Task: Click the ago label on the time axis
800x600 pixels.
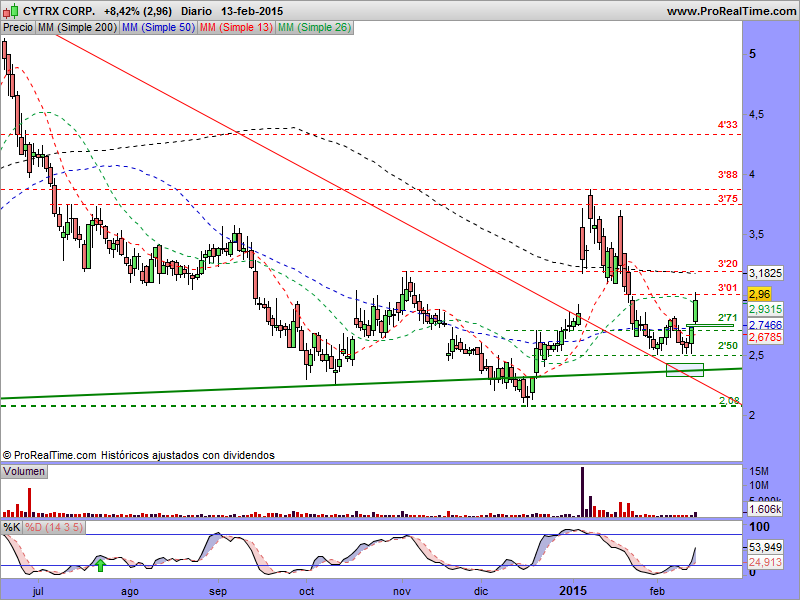Action: [130, 592]
